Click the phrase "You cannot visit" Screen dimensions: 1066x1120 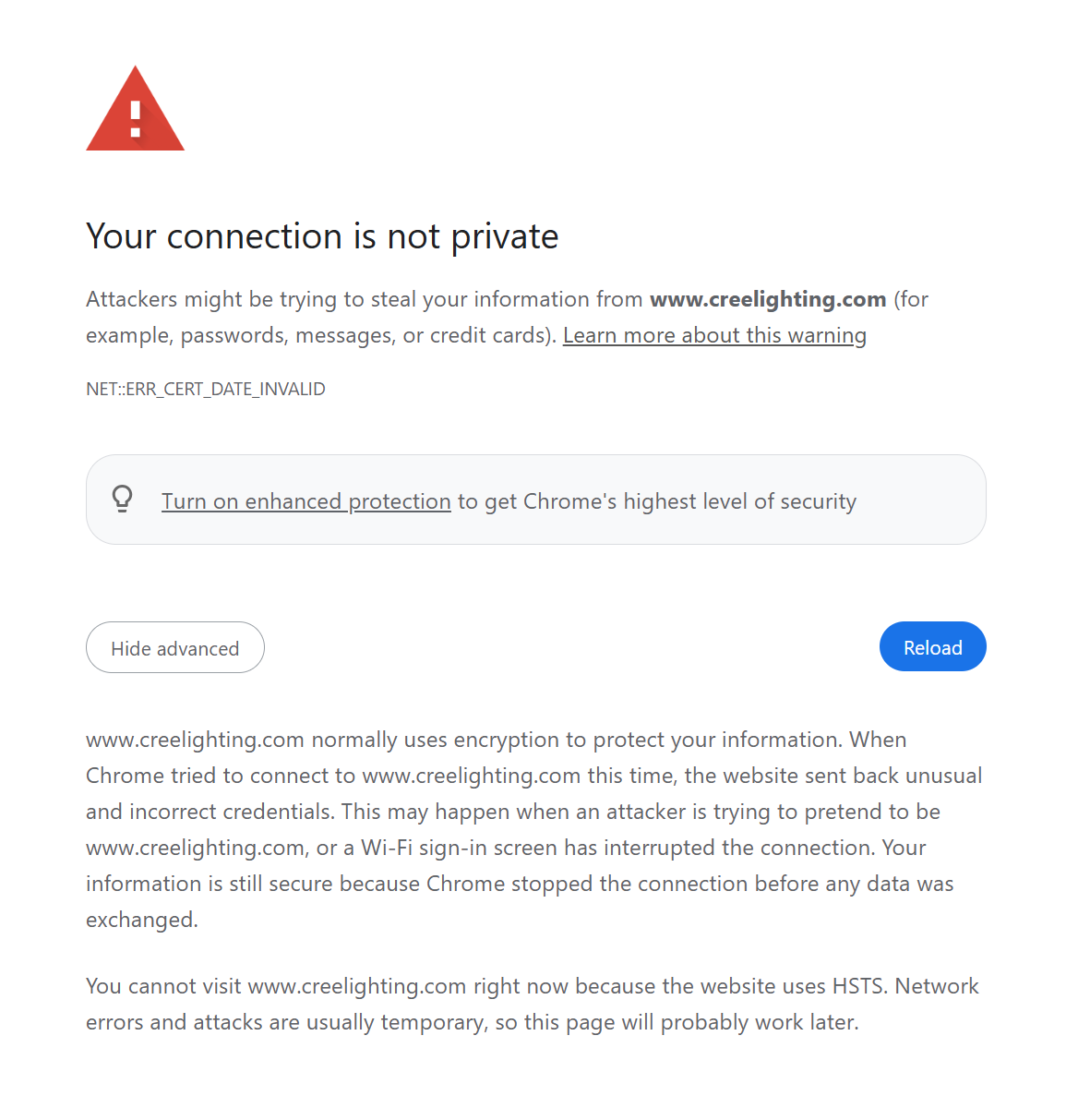(x=163, y=986)
